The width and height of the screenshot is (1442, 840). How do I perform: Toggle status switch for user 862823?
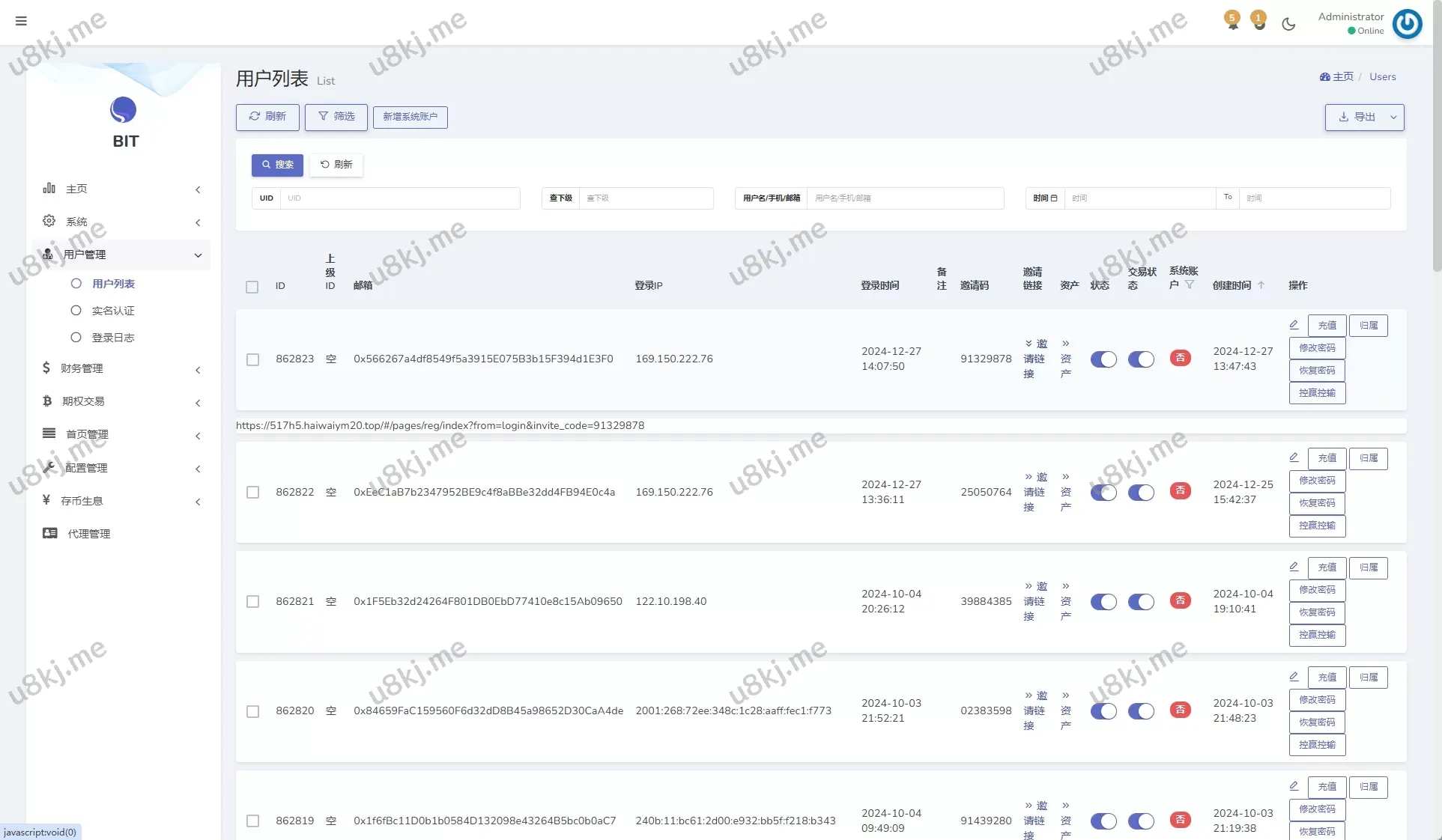pyautogui.click(x=1103, y=359)
